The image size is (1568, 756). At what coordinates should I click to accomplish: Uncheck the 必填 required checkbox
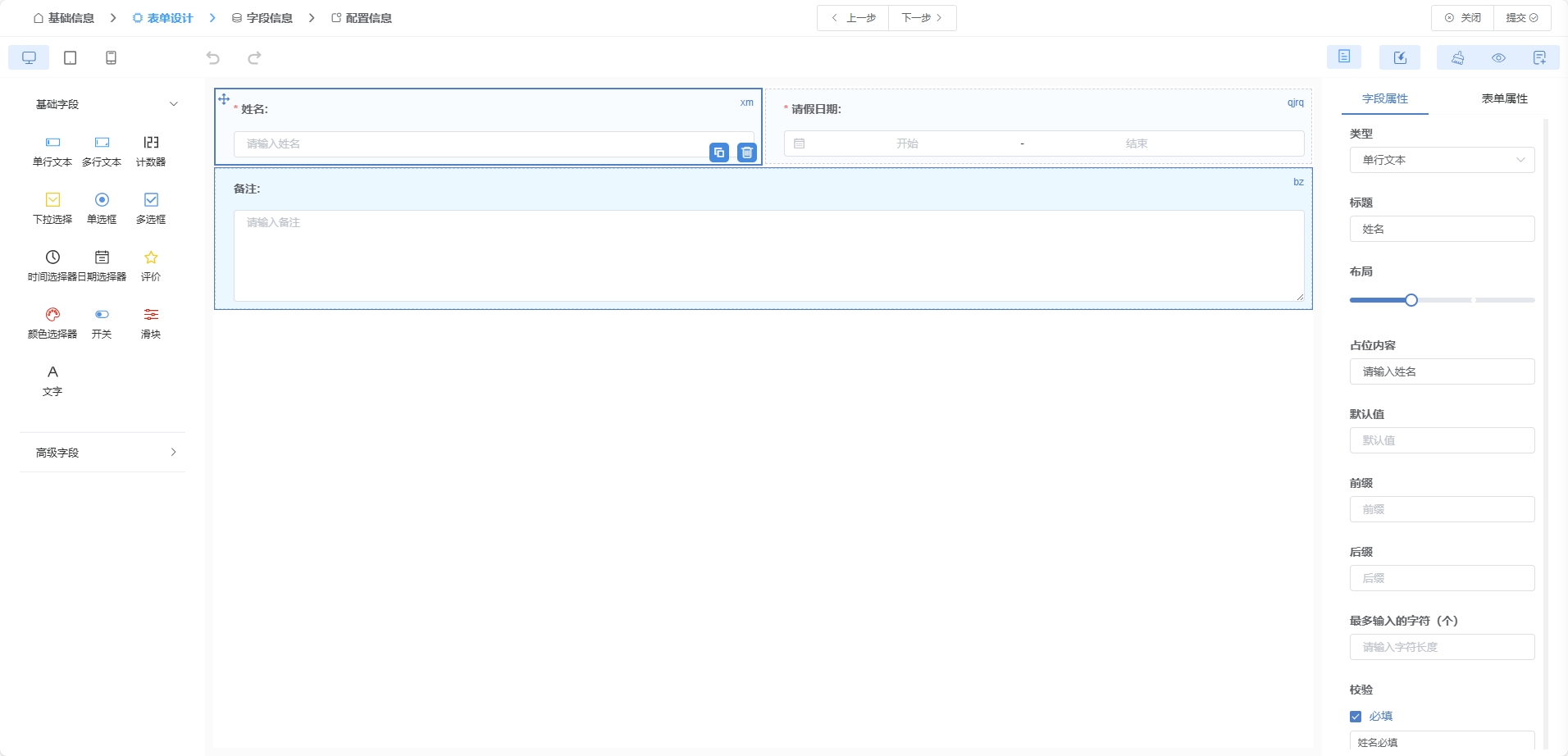(1356, 717)
